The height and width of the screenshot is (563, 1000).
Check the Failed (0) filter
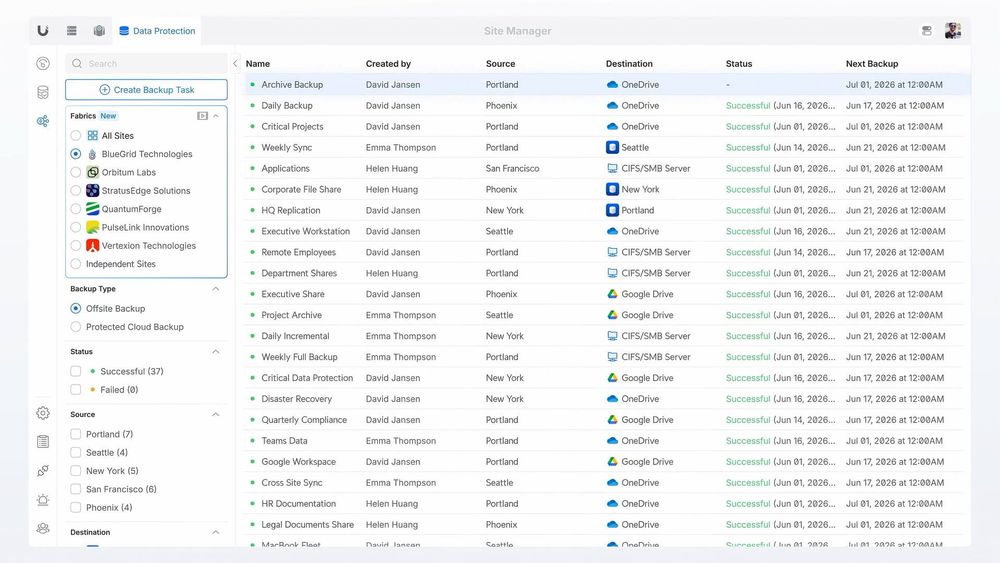(x=76, y=390)
